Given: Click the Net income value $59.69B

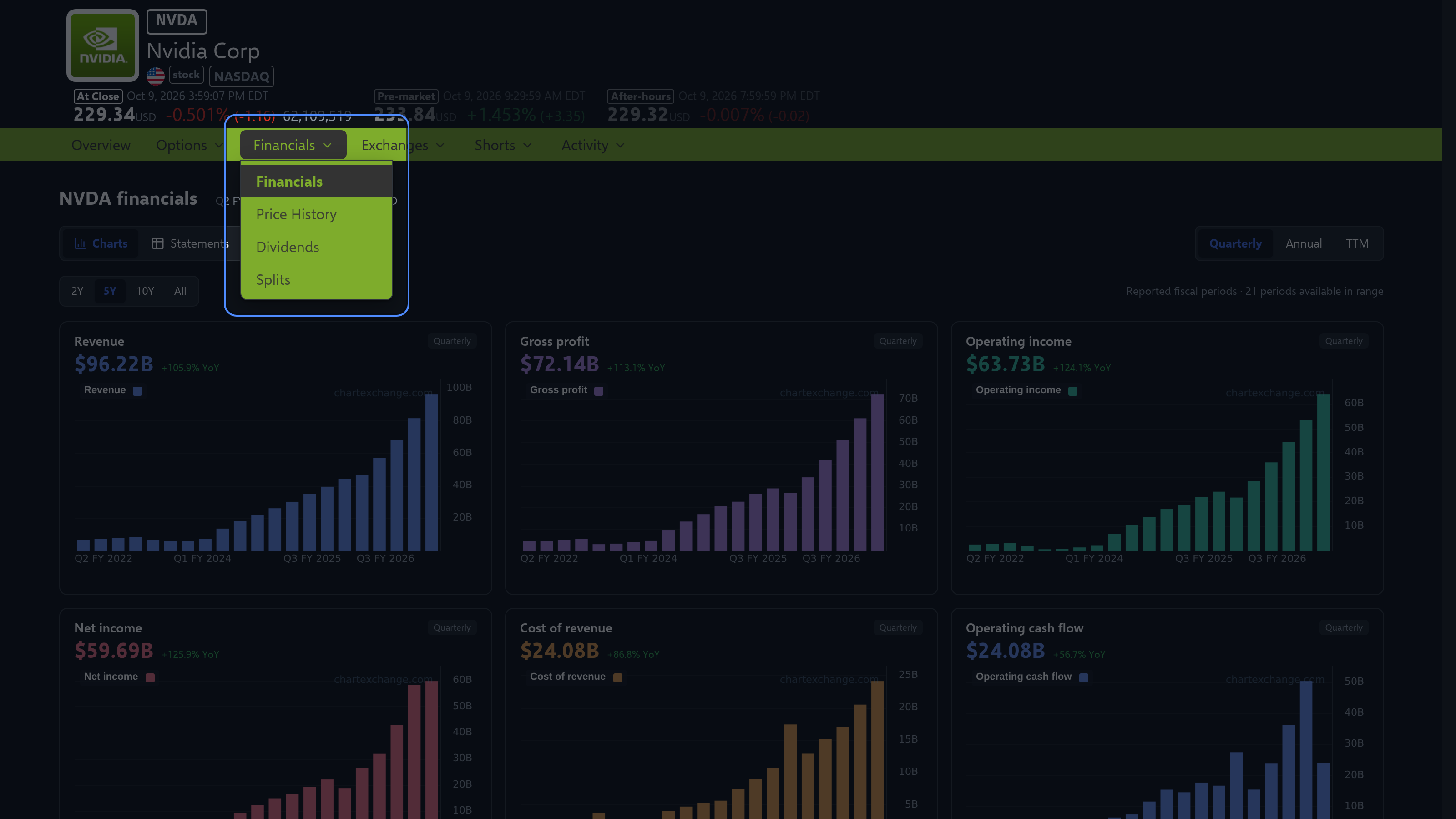Looking at the screenshot, I should point(114,651).
